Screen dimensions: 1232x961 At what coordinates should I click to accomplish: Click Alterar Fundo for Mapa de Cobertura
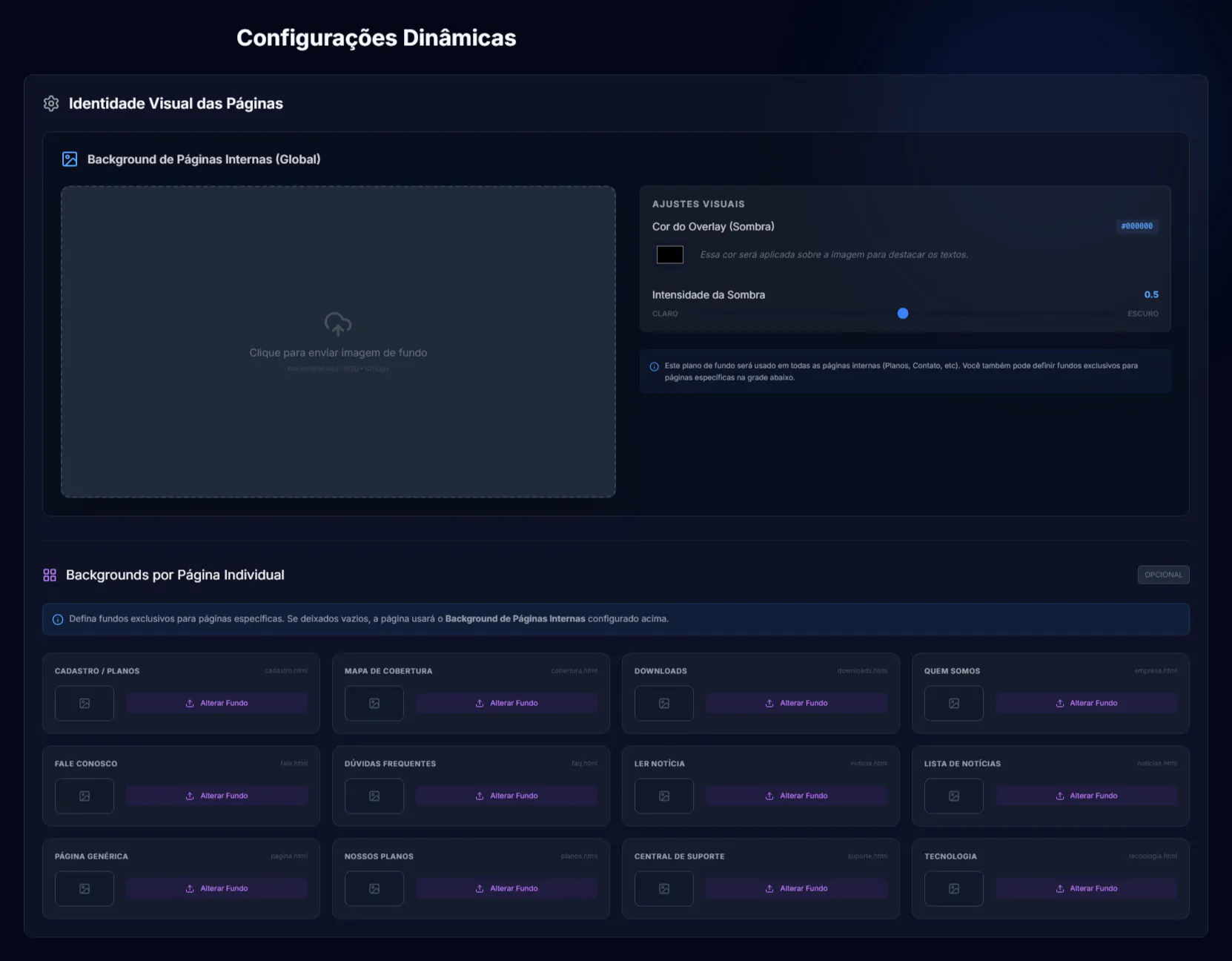pyautogui.click(x=506, y=704)
